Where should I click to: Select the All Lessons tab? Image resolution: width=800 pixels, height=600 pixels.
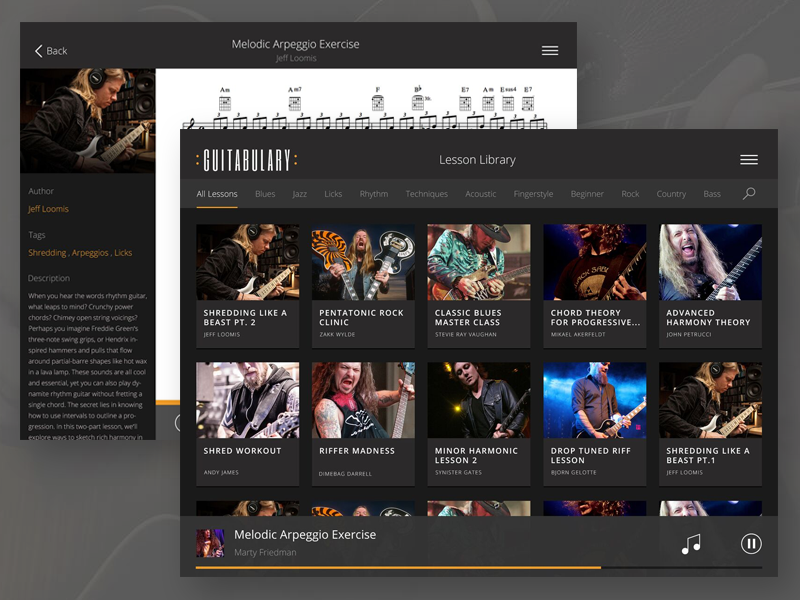pos(217,194)
